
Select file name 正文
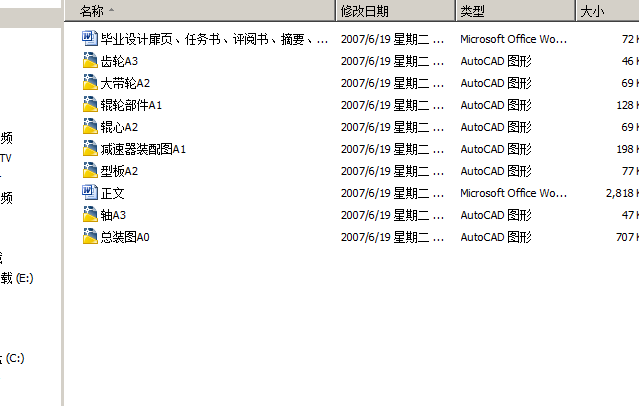(x=112, y=193)
